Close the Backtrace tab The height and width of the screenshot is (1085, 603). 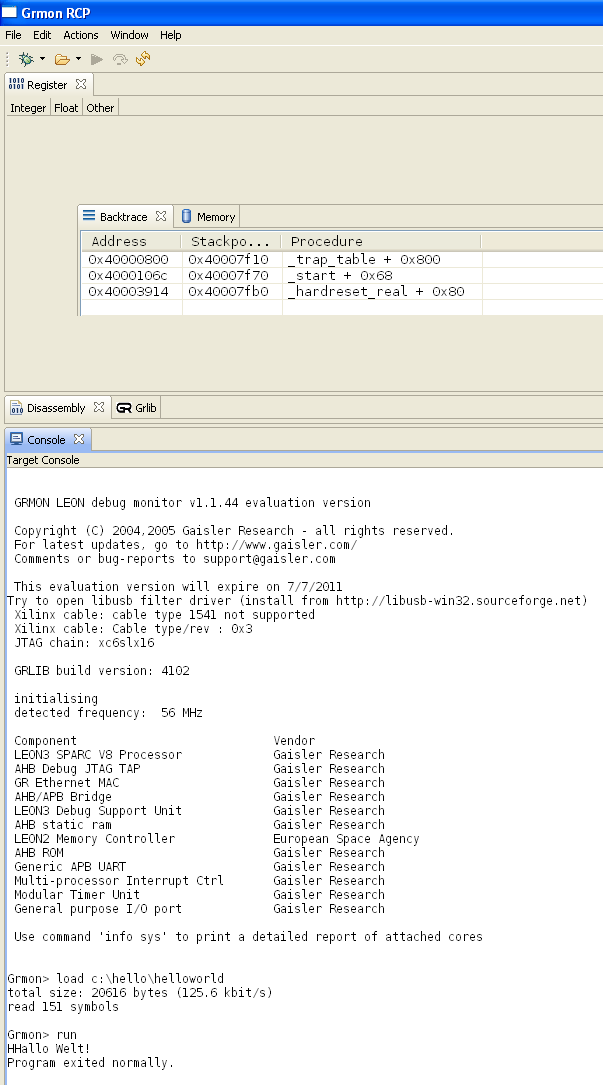pyautogui.click(x=161, y=216)
